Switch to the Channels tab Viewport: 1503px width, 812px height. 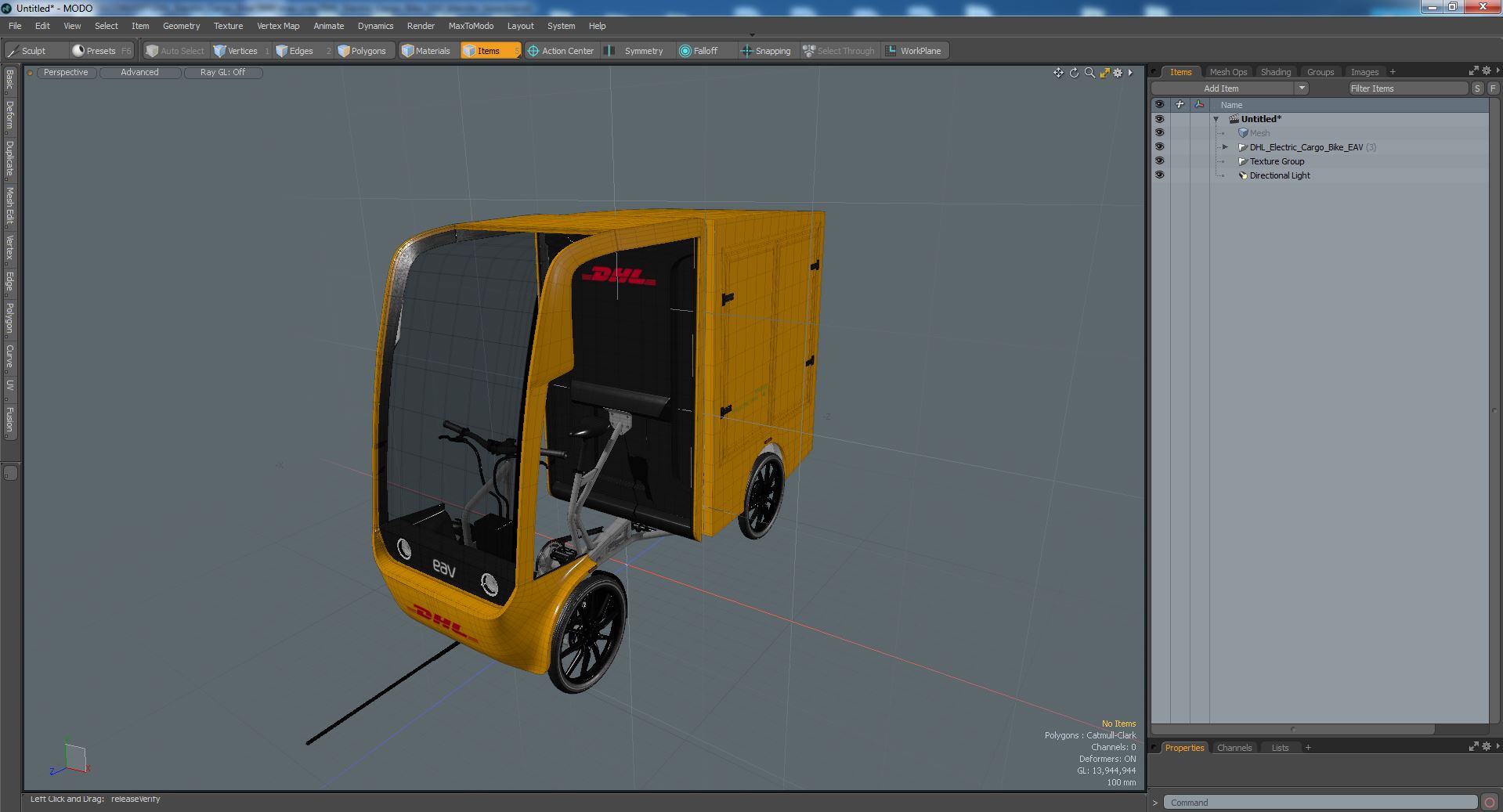click(1234, 748)
